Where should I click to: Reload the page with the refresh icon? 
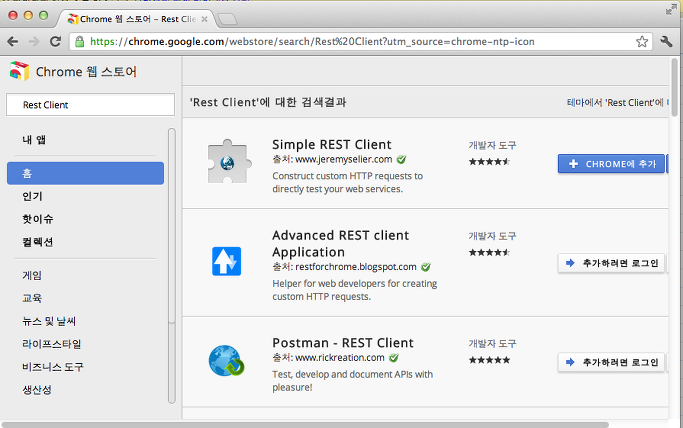[55, 42]
